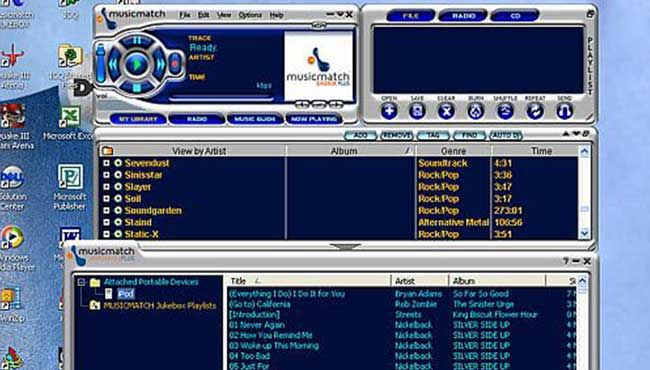
Task: Select track '01 Never Again'
Action: point(257,325)
